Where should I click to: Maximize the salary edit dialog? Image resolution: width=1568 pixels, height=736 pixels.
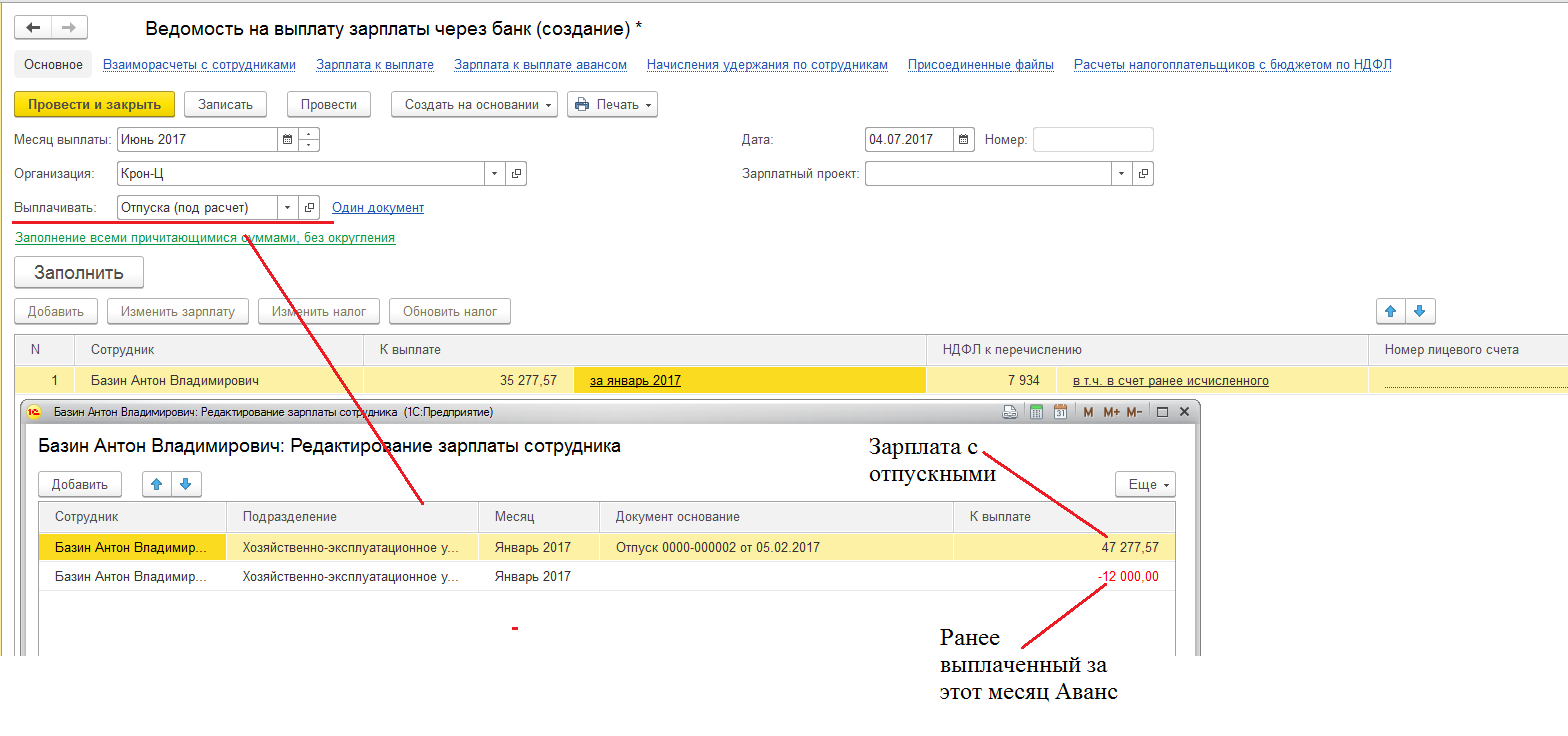point(1163,411)
